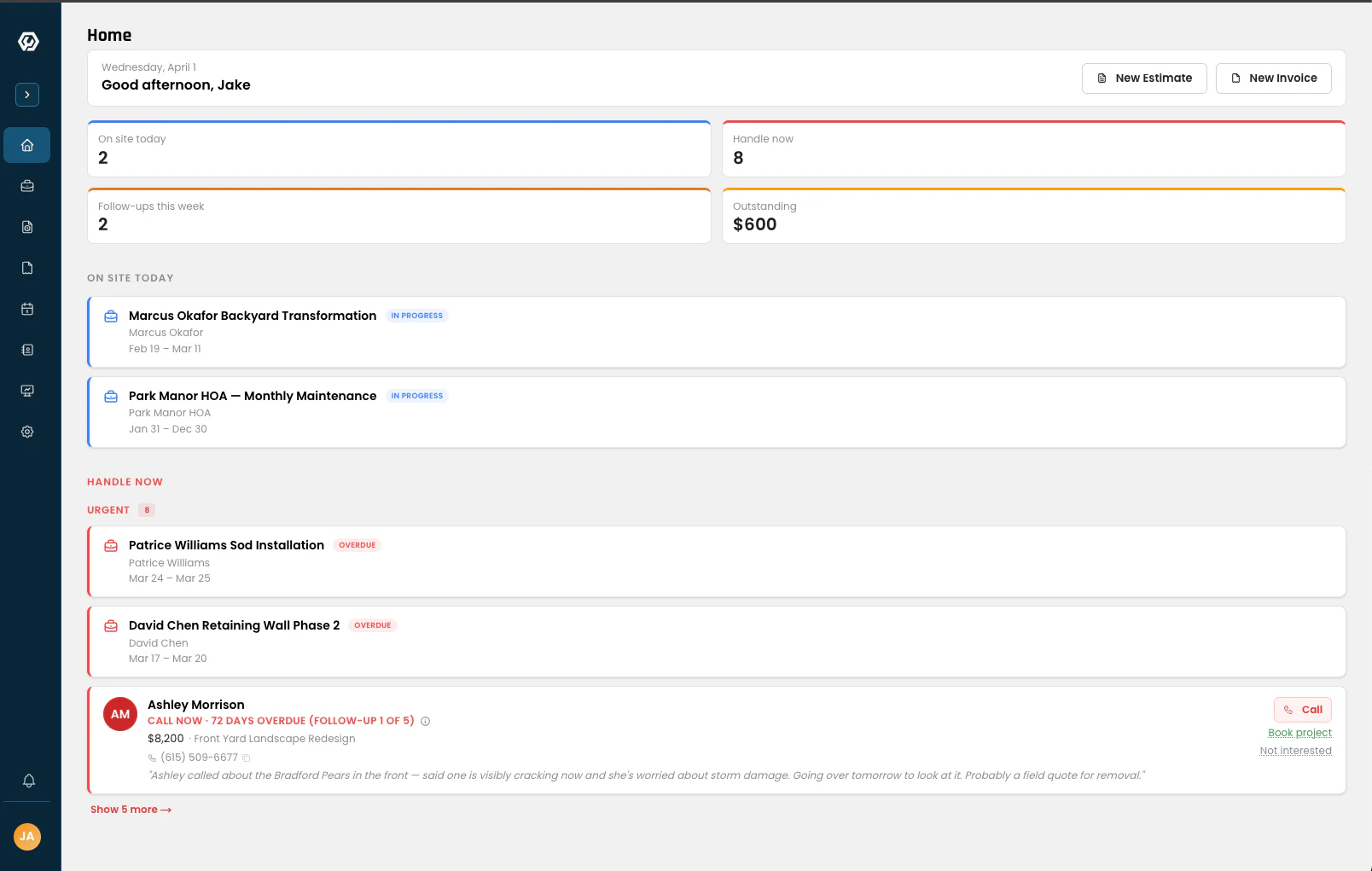Expand the sidebar with the chevron button
Viewport: 1372px width, 871px height.
pos(27,95)
